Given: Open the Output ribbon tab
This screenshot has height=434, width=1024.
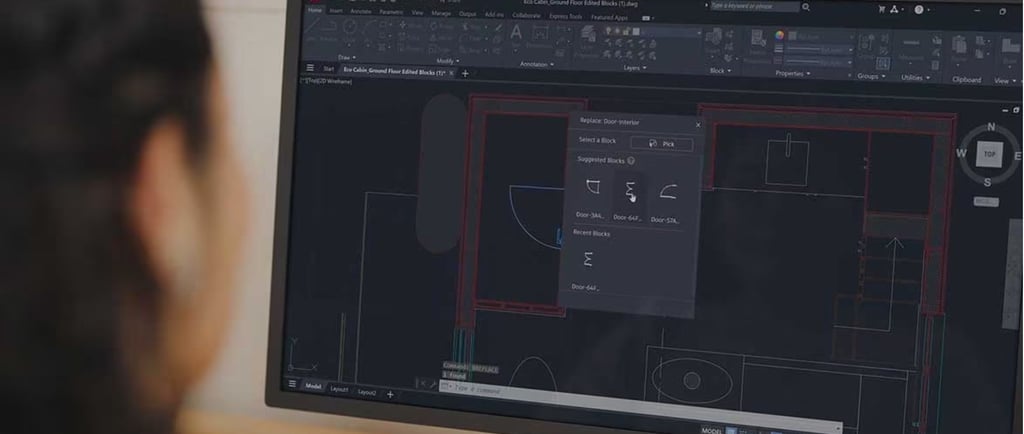Looking at the screenshot, I should pyautogui.click(x=468, y=13).
